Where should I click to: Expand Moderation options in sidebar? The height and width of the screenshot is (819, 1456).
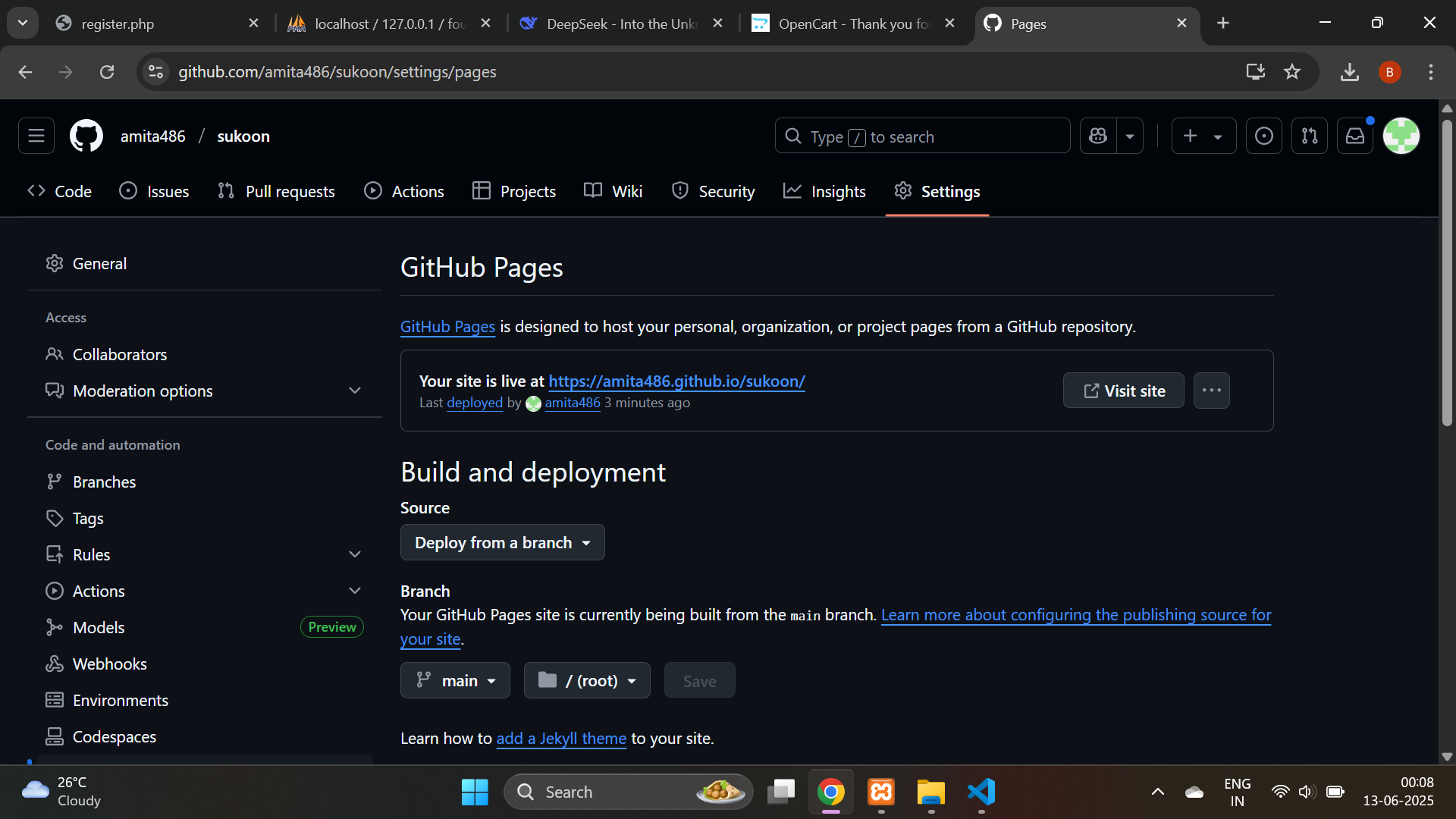(x=355, y=391)
